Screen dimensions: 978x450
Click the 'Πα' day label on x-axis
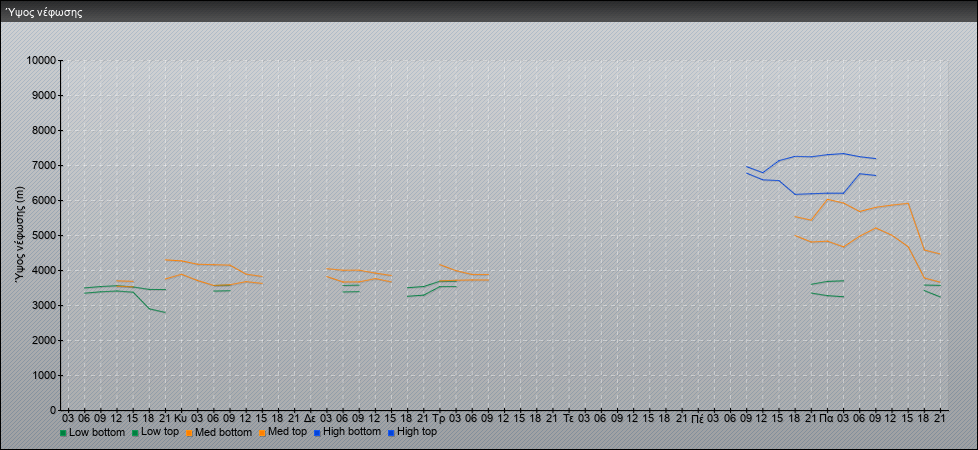(x=827, y=418)
